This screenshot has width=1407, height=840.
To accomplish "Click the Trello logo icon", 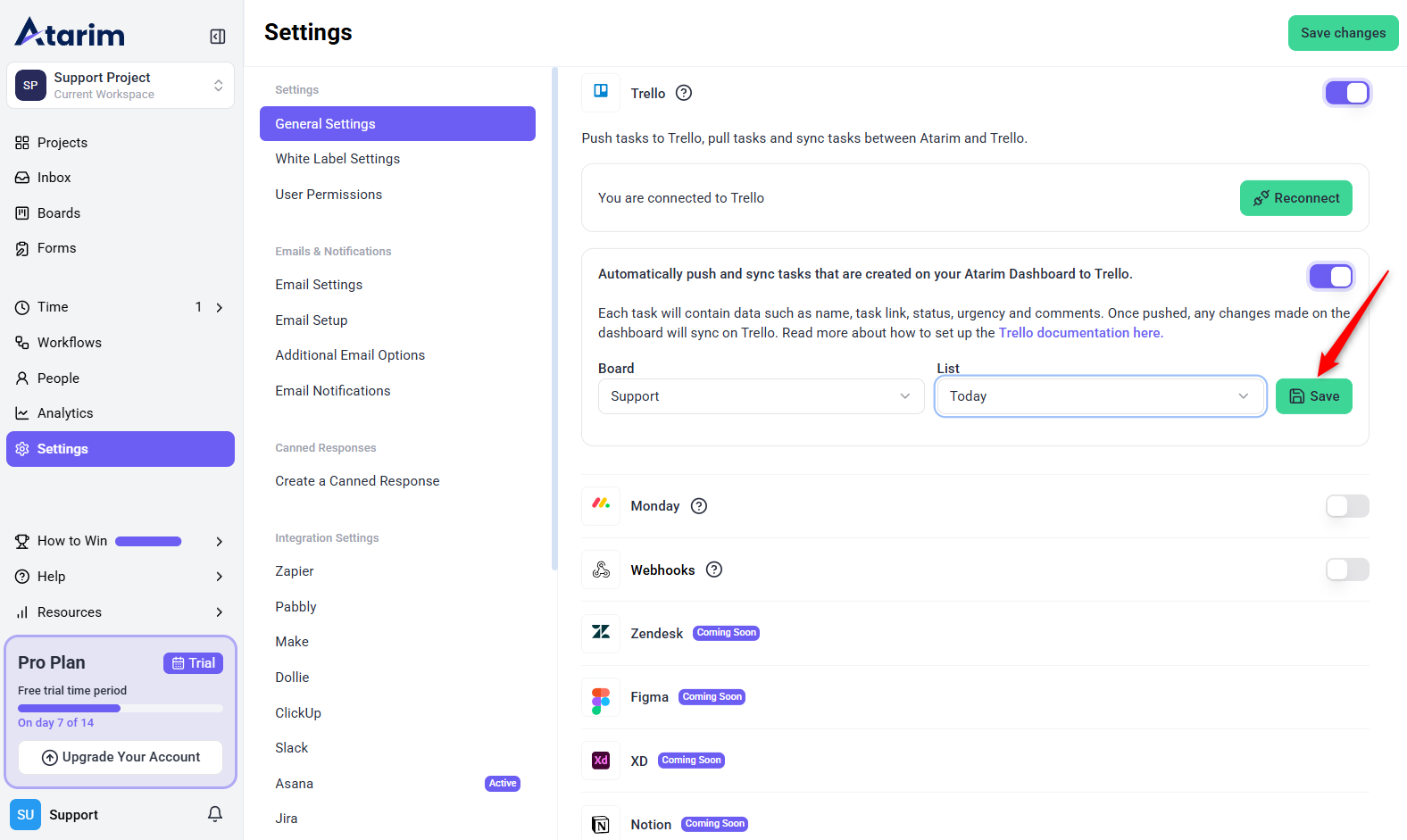I will pos(601,92).
